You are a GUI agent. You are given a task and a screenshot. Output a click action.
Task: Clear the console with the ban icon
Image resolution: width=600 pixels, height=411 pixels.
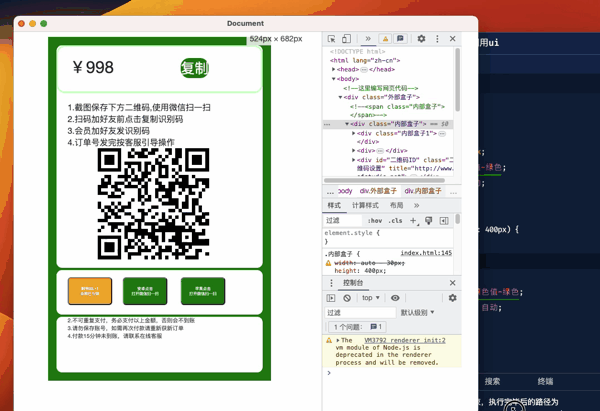[347, 298]
